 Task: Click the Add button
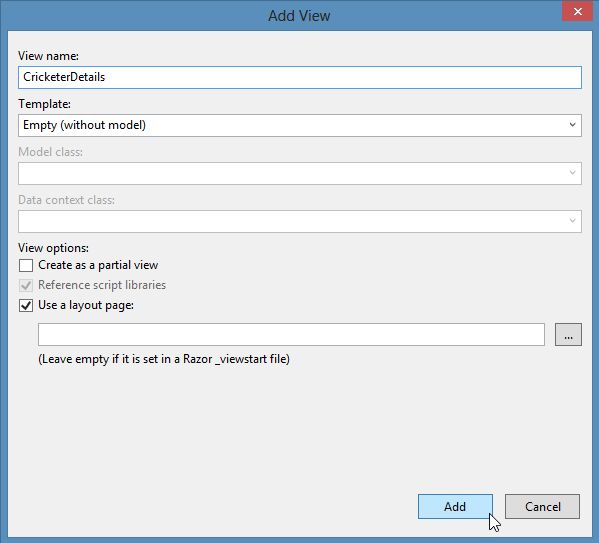click(455, 507)
